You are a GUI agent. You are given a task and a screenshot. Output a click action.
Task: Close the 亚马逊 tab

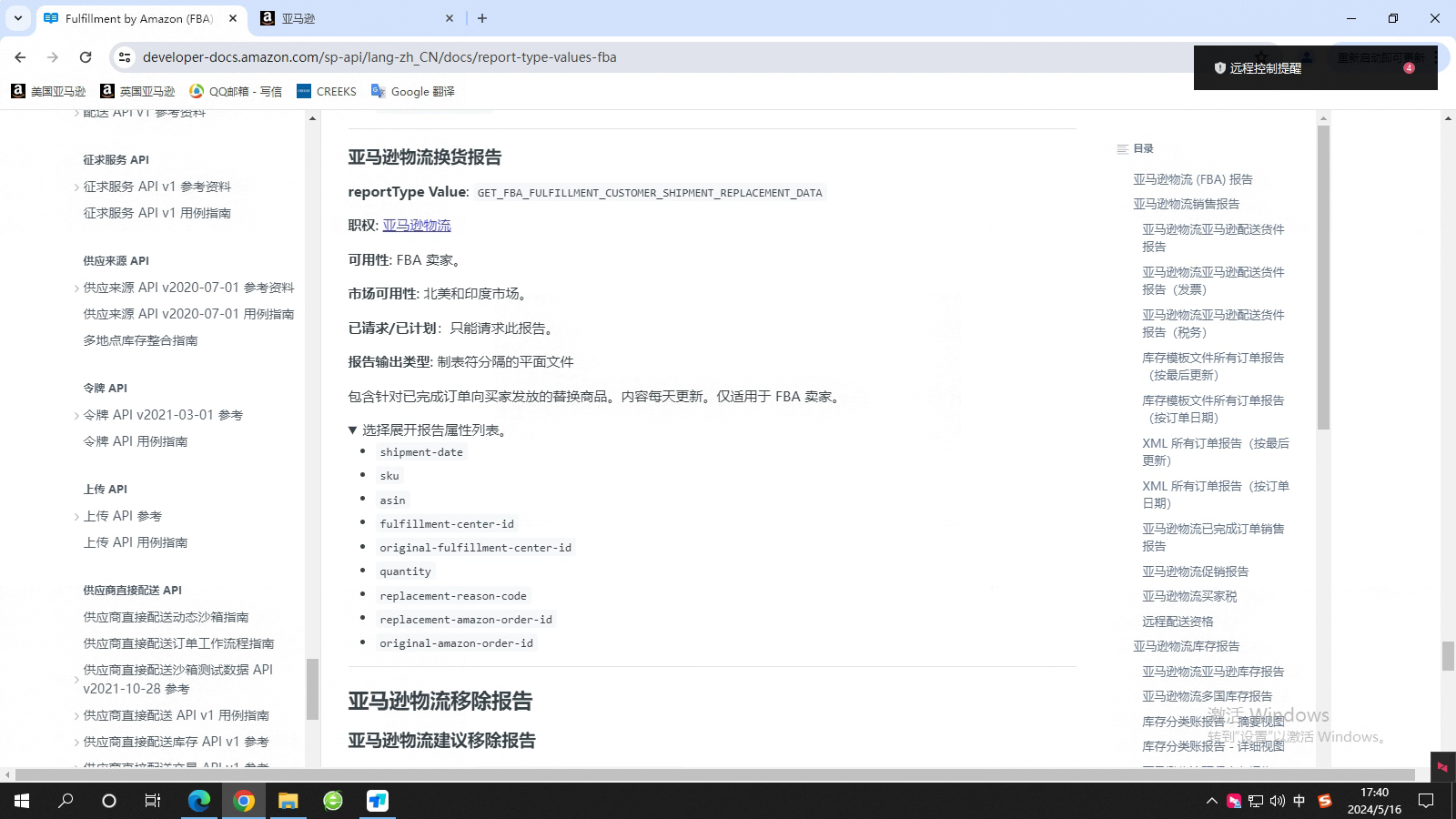[x=450, y=18]
